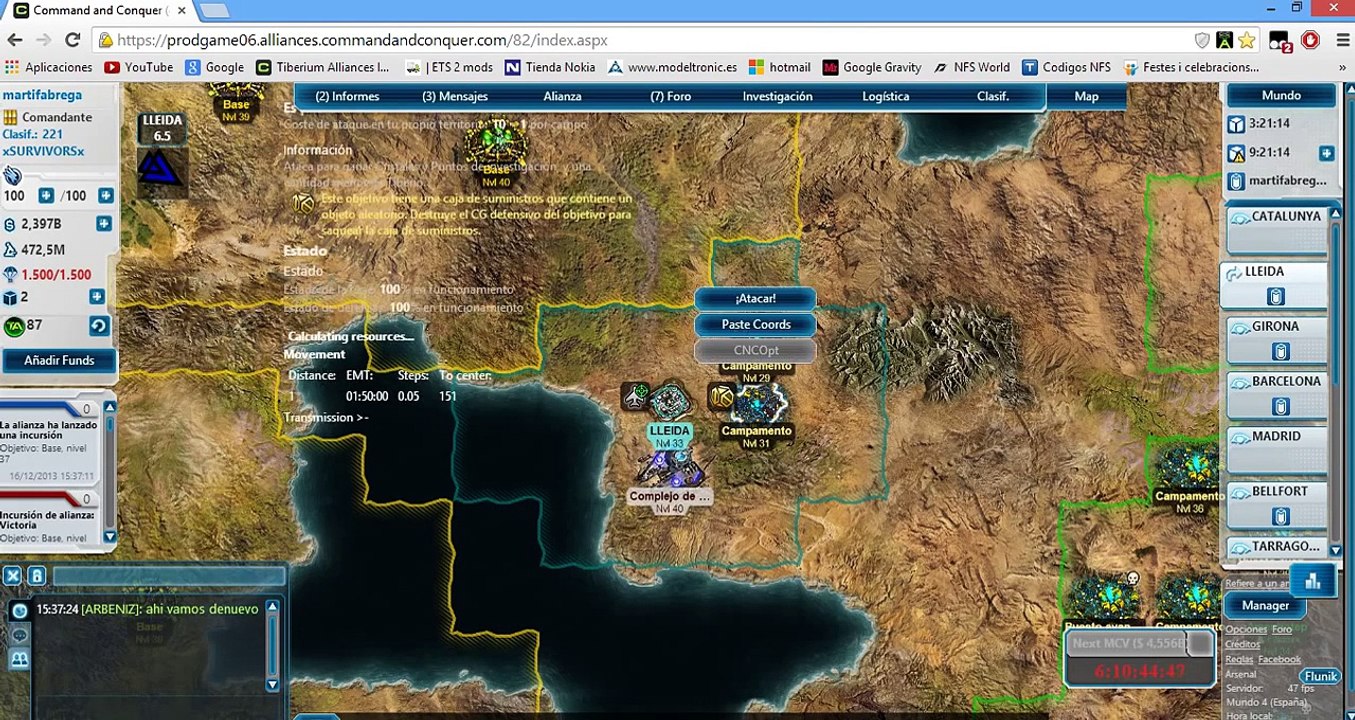This screenshot has height=720, width=1355.
Task: Click the Foro link under Manager
Action: point(1282,630)
